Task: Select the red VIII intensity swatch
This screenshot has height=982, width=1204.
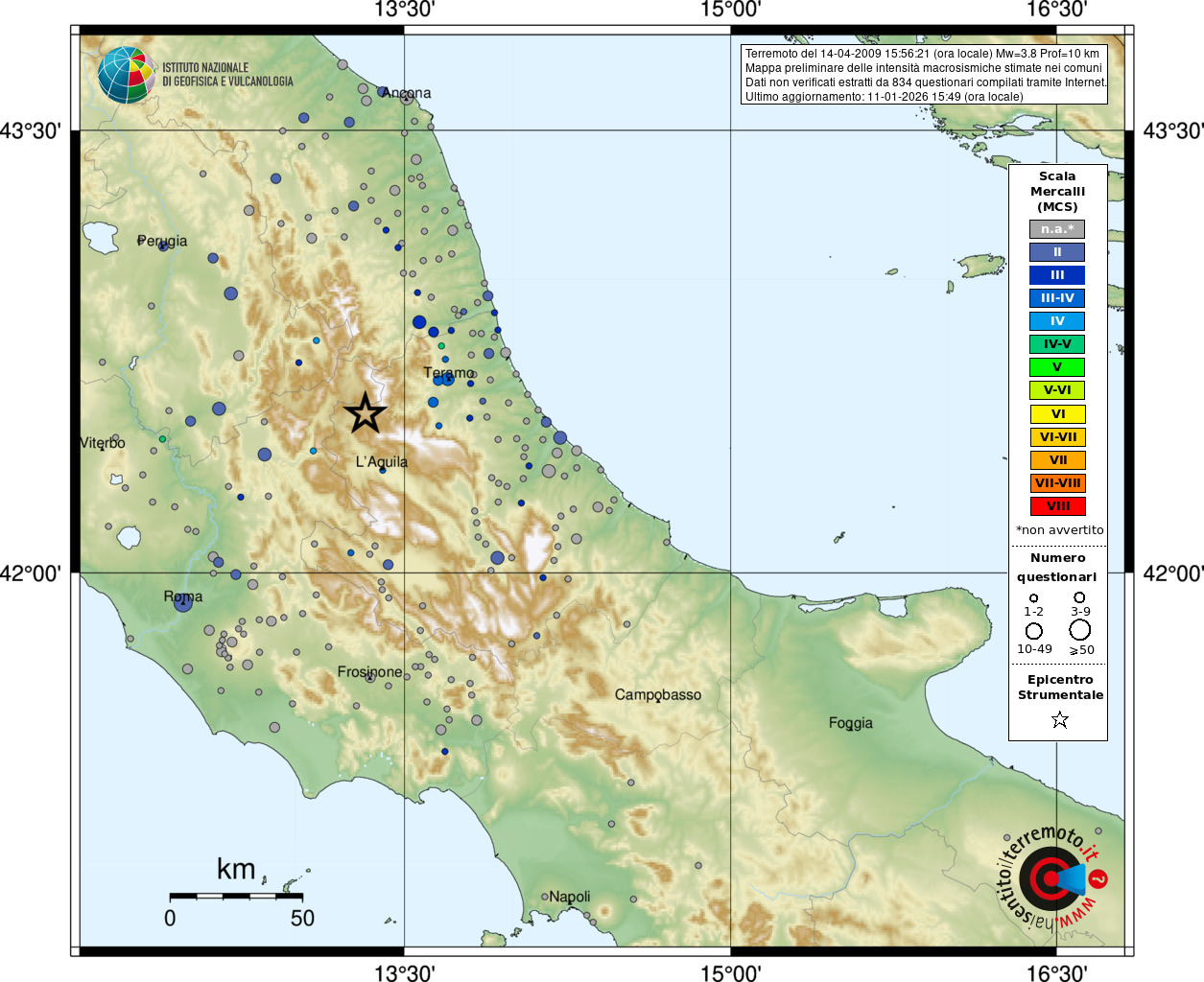Action: [x=1057, y=506]
